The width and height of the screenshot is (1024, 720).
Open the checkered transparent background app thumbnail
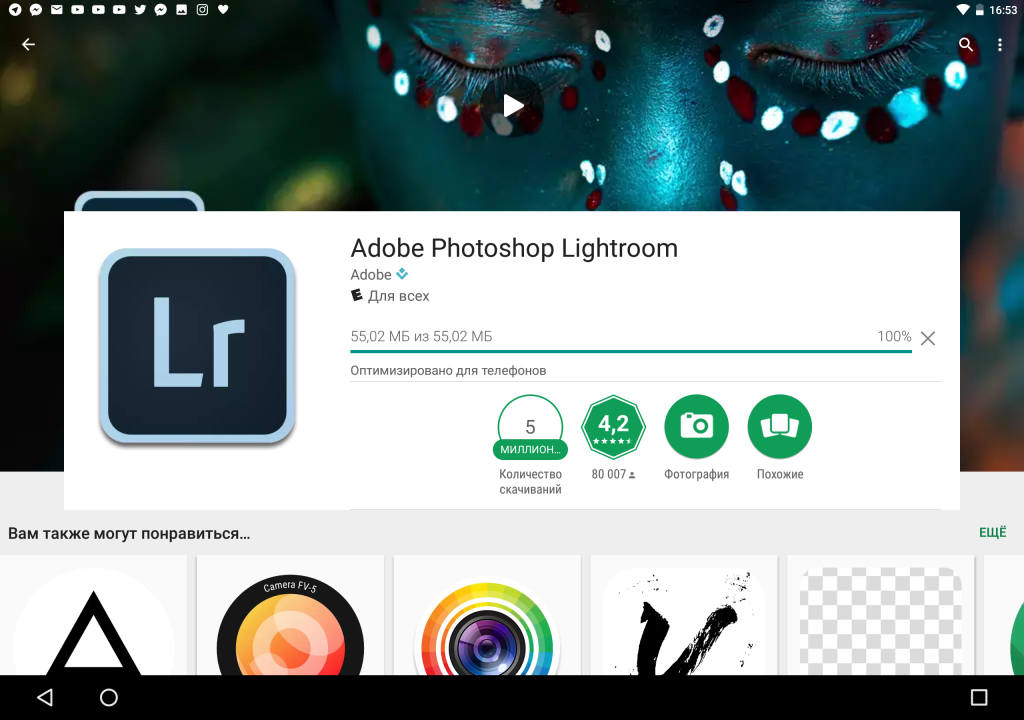[x=881, y=620]
